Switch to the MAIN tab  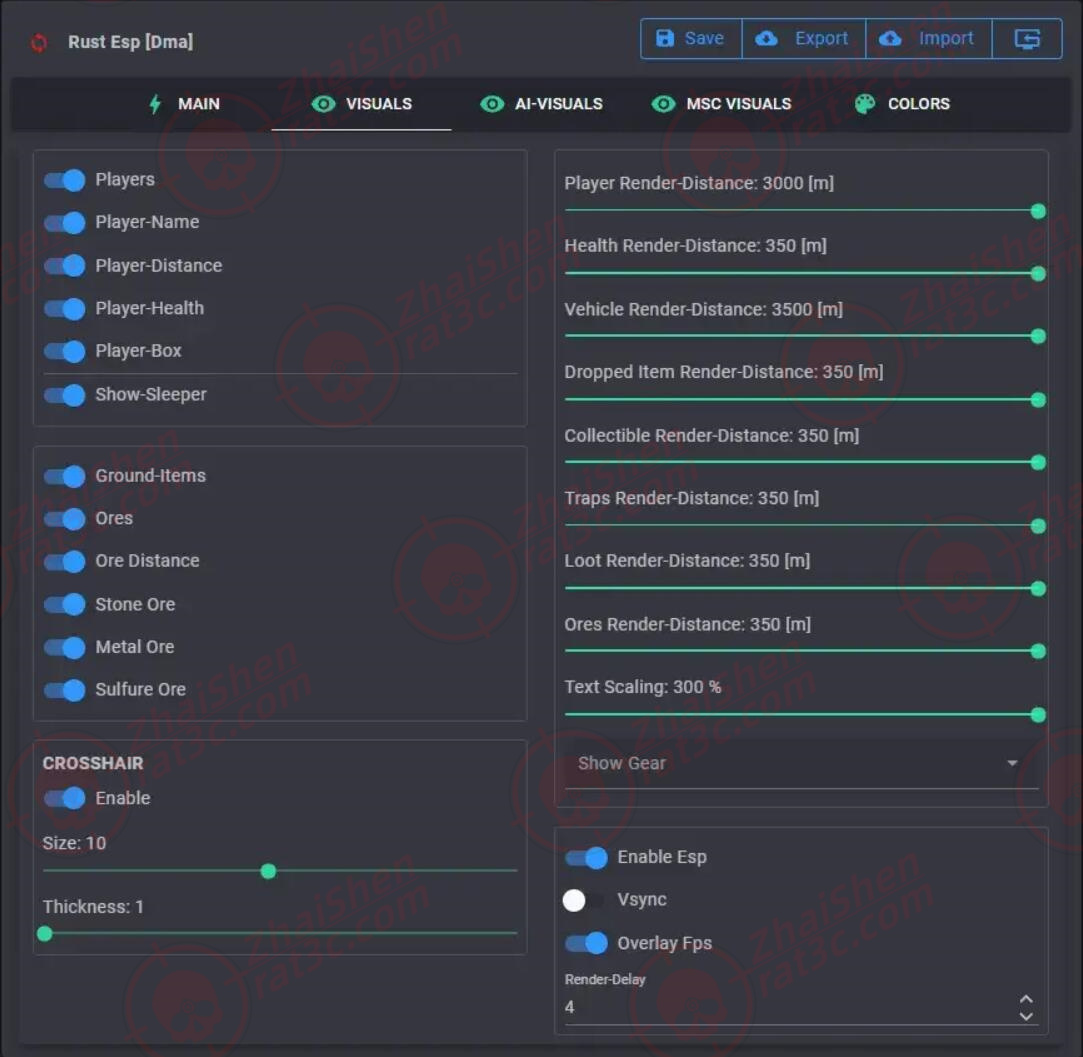[184, 104]
